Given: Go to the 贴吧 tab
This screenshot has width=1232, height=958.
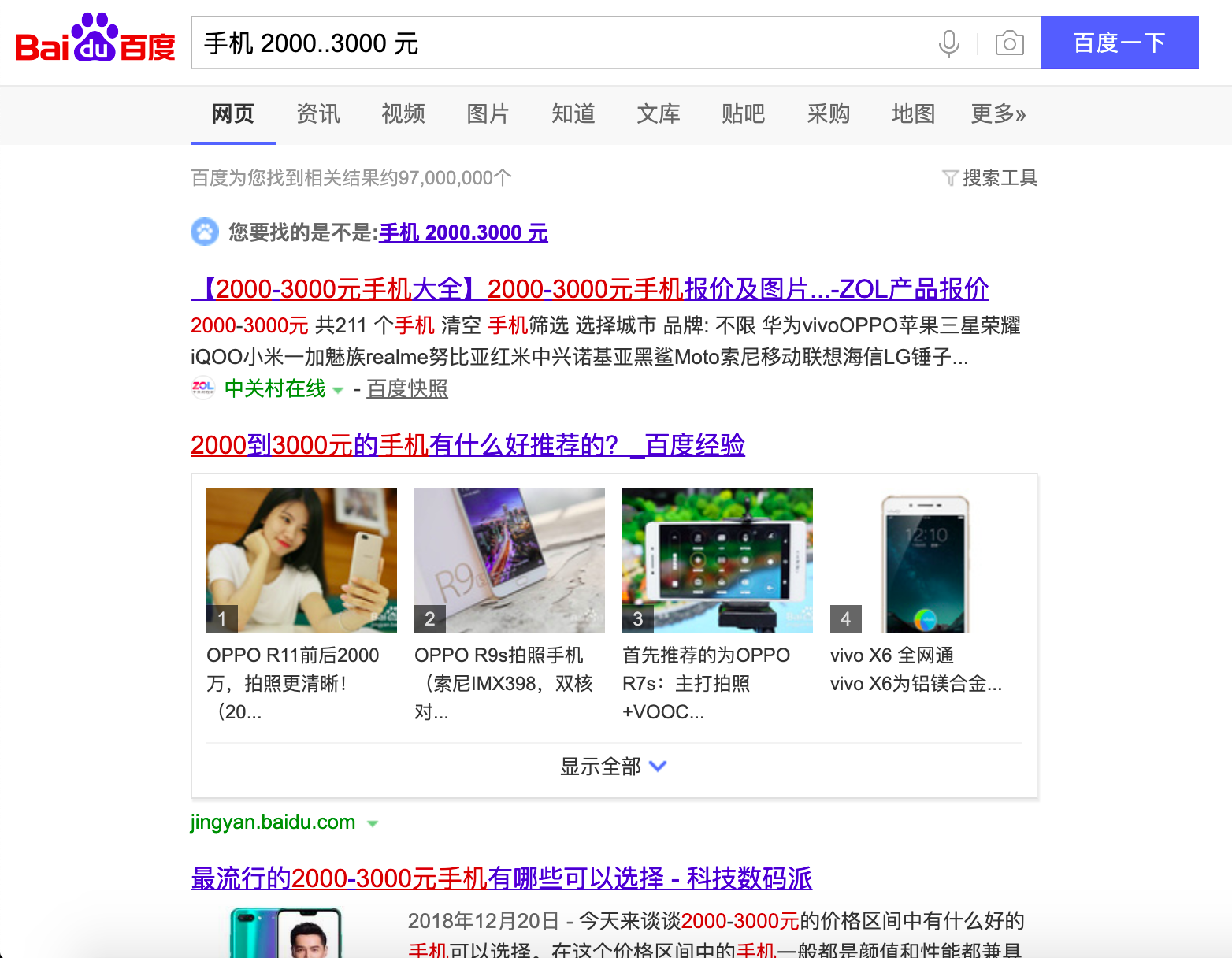Looking at the screenshot, I should (x=744, y=114).
